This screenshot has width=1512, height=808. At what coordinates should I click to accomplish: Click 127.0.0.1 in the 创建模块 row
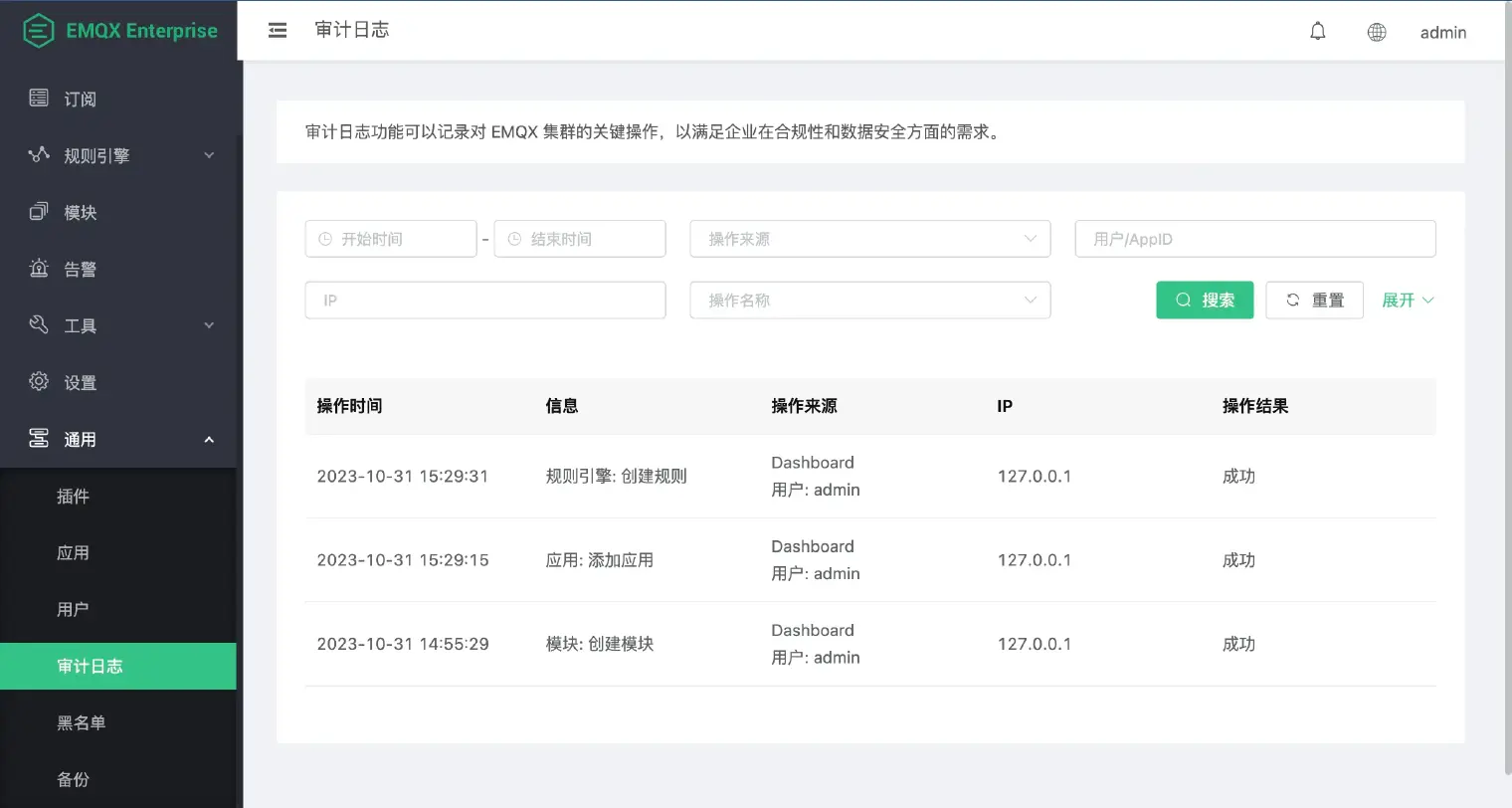coord(1035,644)
